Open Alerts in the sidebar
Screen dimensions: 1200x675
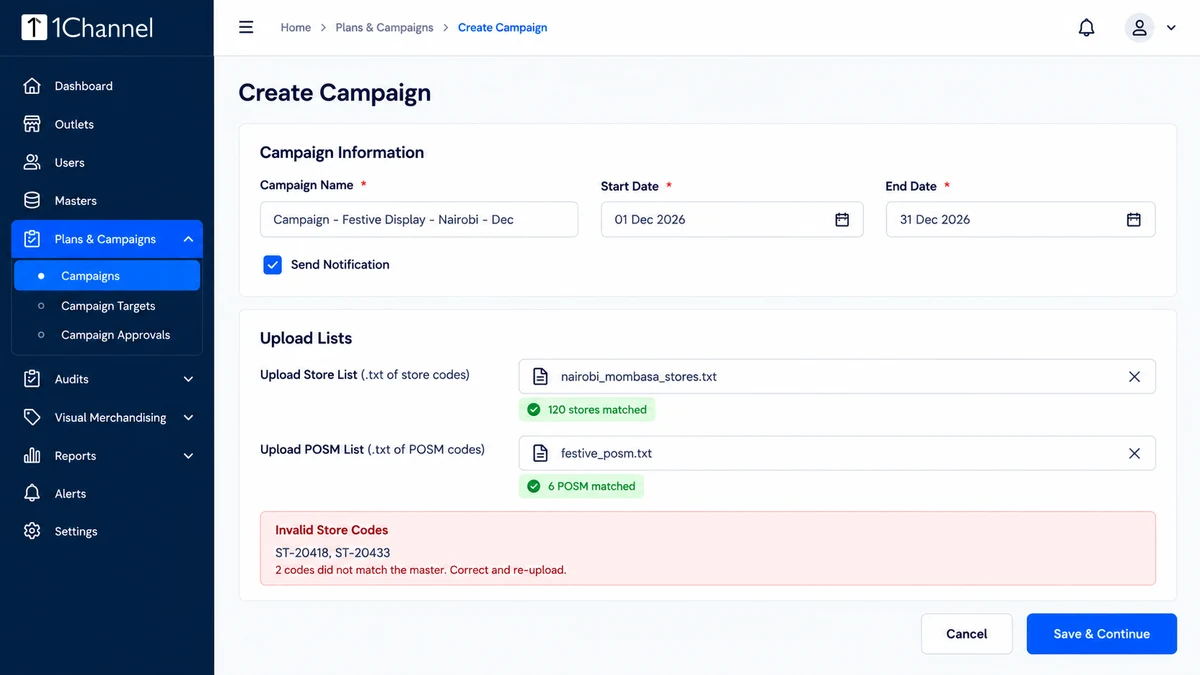pos(107,494)
